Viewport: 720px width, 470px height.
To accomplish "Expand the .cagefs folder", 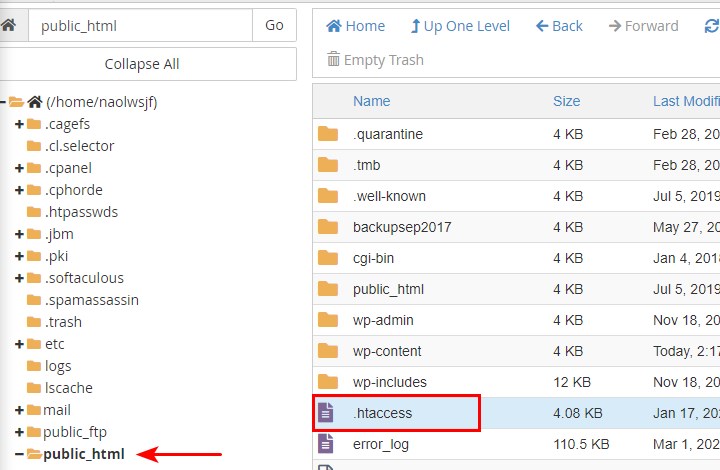I will click(19, 124).
